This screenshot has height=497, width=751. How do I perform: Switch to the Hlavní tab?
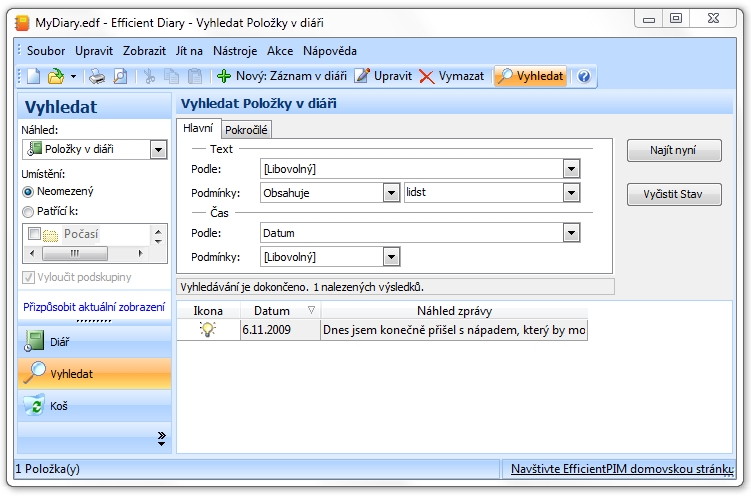[x=198, y=128]
